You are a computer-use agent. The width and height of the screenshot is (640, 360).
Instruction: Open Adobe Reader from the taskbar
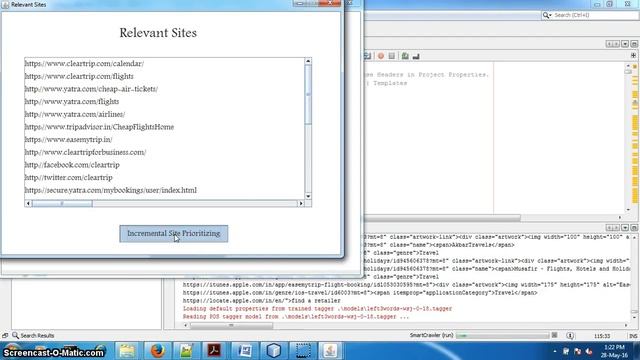click(215, 351)
